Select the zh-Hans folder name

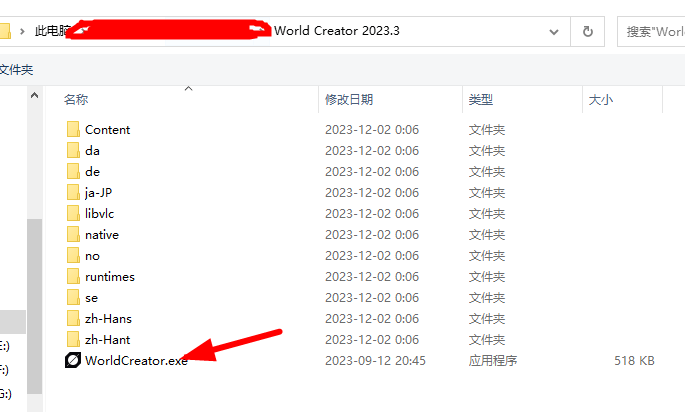coord(108,319)
